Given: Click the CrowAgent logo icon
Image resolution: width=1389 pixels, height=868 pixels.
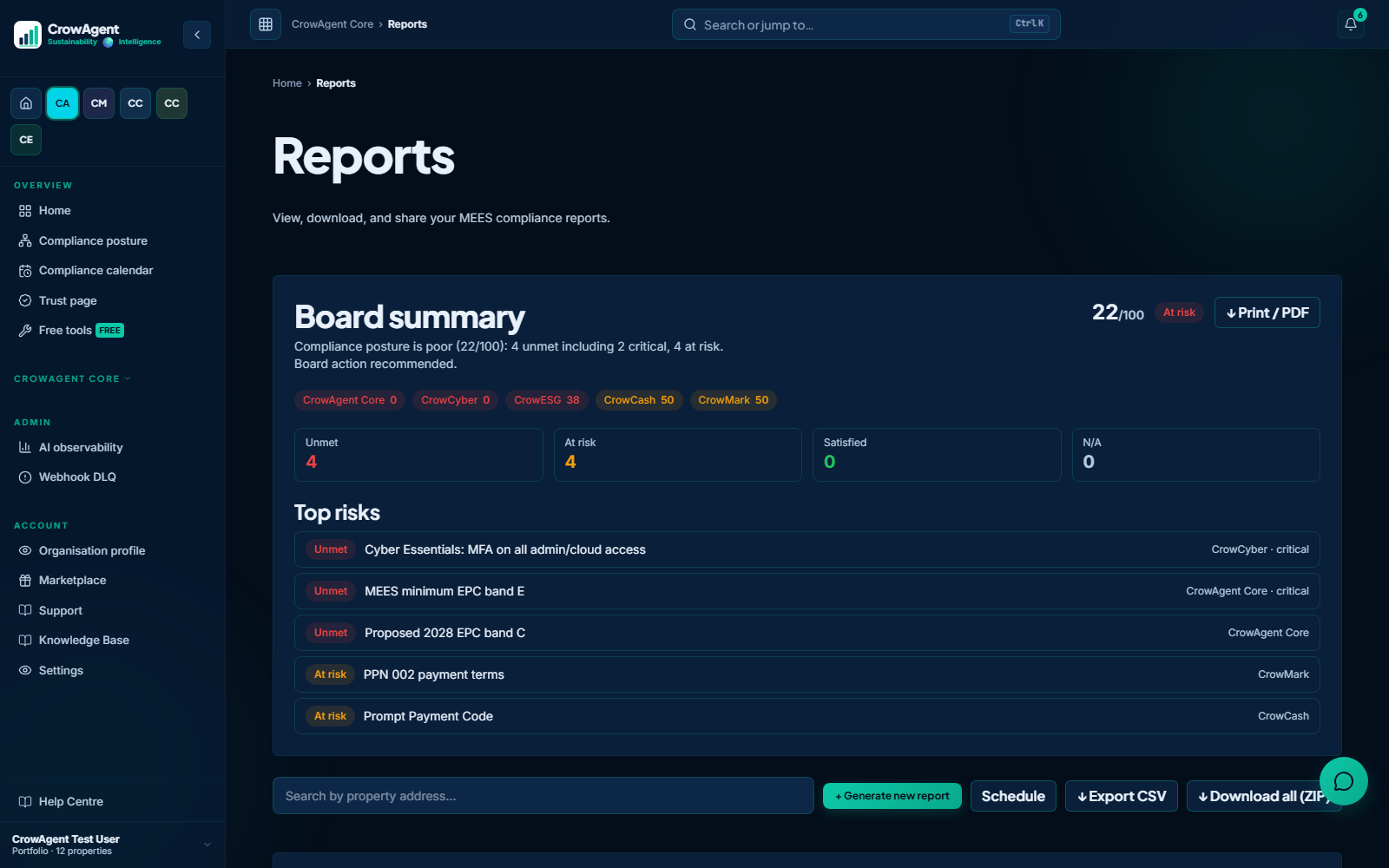Looking at the screenshot, I should [28, 35].
